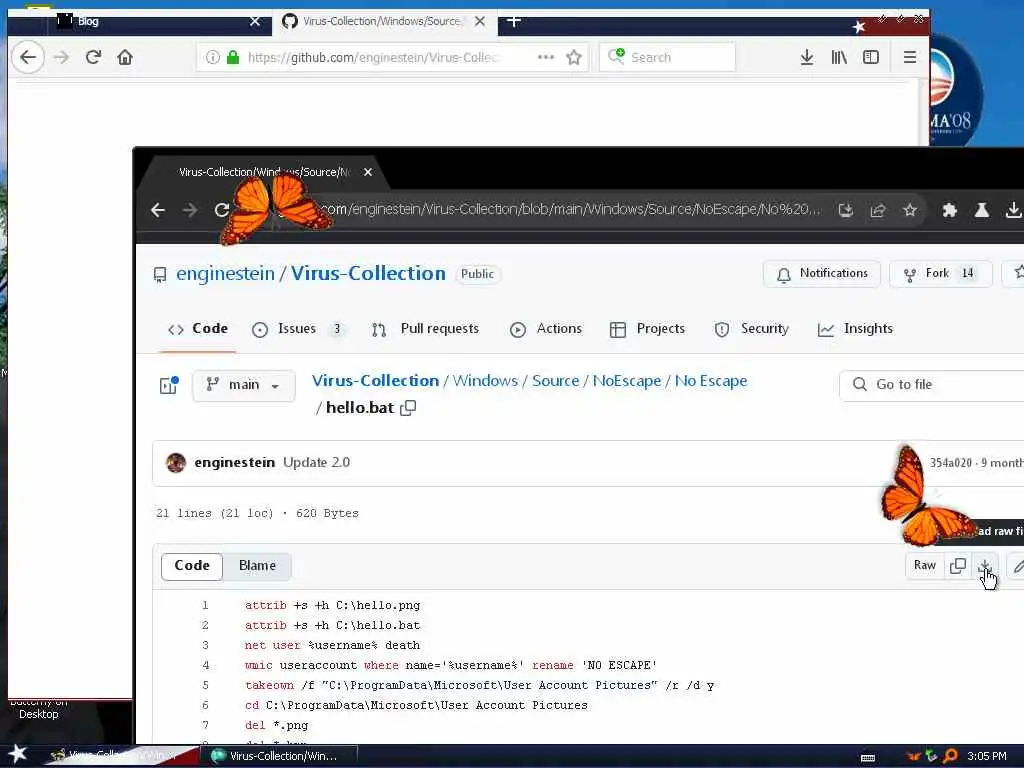1024x768 pixels.
Task: Click the NoEscape breadcrumb link
Action: point(627,381)
